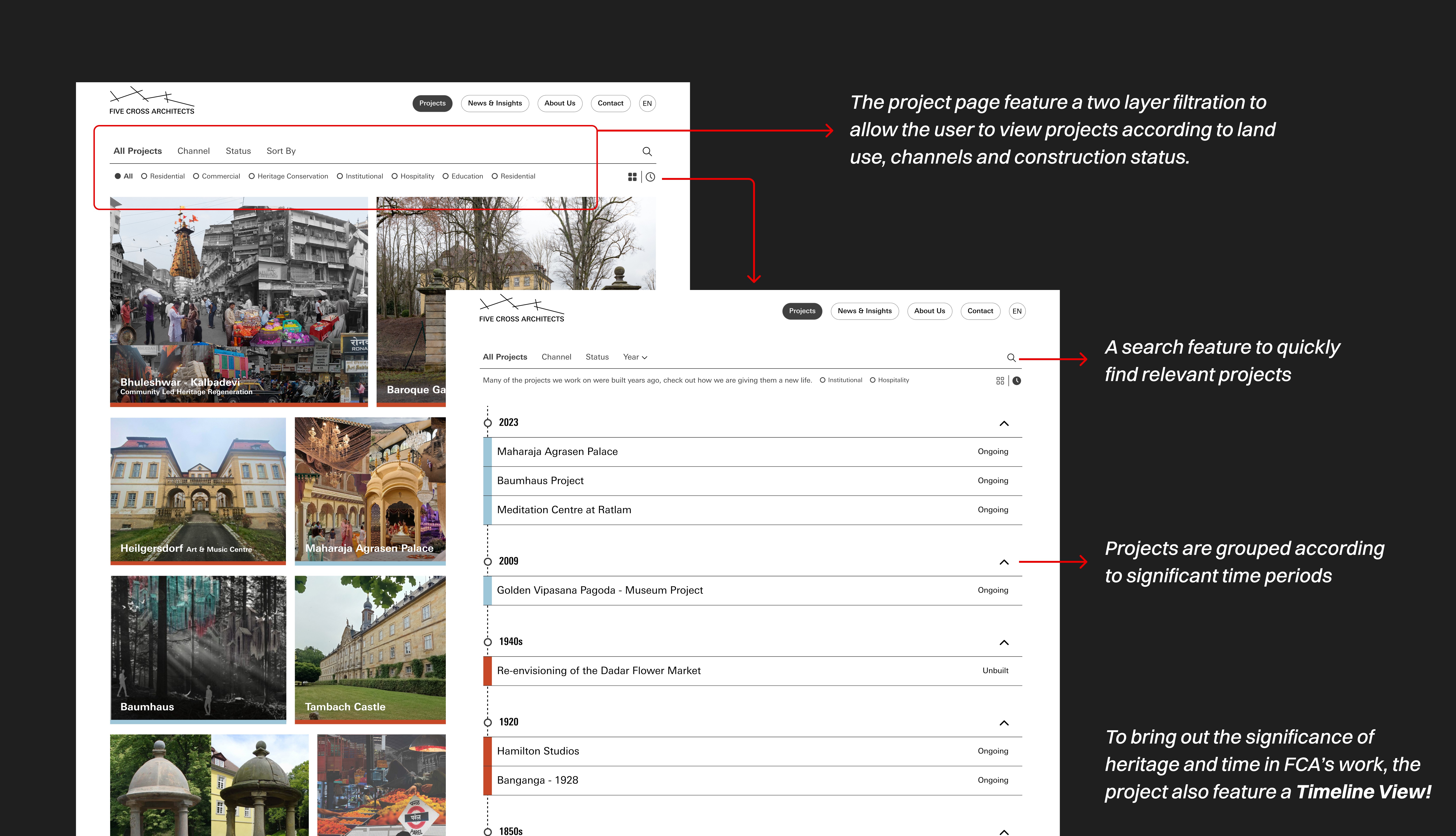This screenshot has width=1456, height=836.
Task: Click the search icon on the timeline view page
Action: click(x=1011, y=358)
